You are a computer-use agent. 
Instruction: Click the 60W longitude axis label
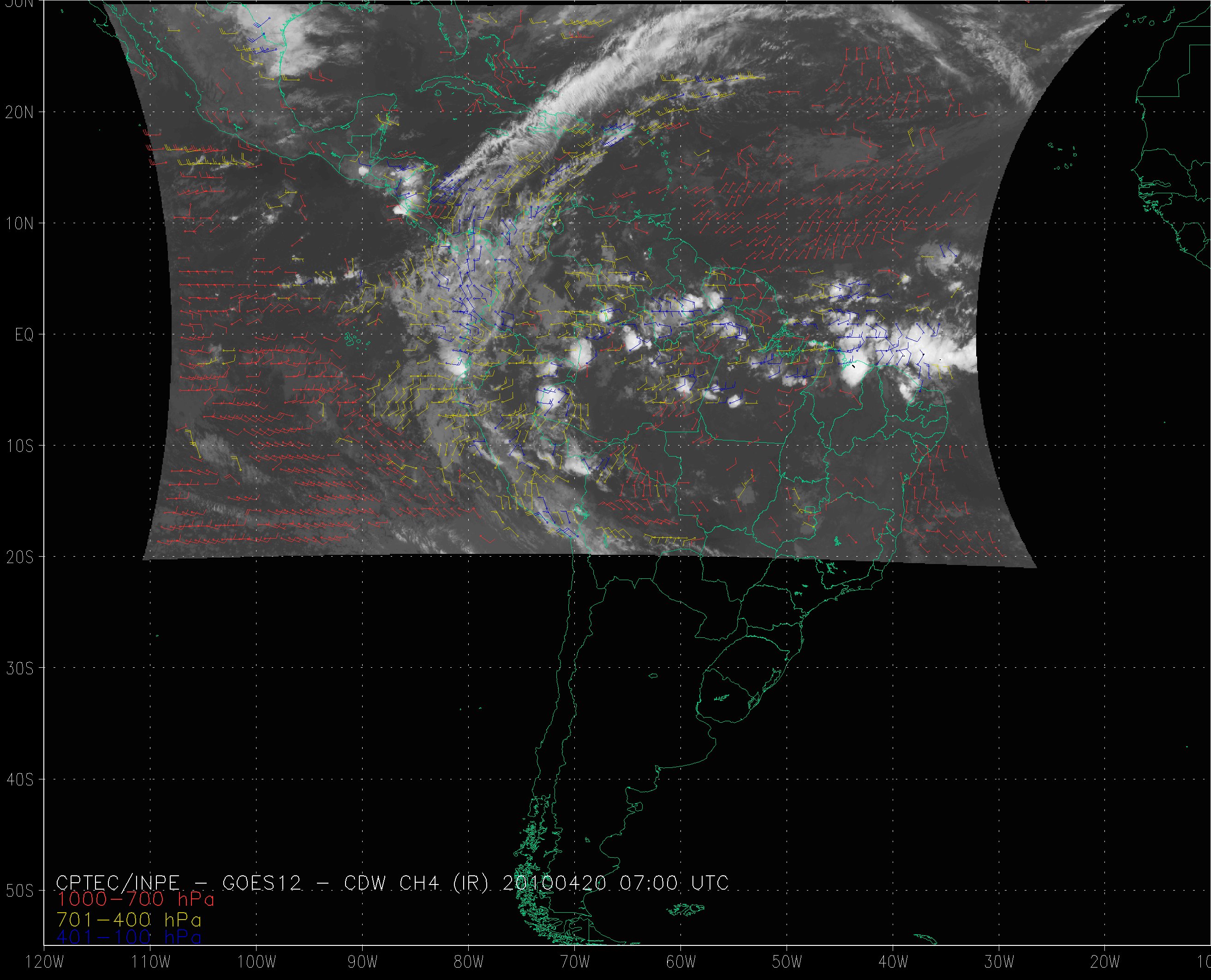tap(681, 962)
